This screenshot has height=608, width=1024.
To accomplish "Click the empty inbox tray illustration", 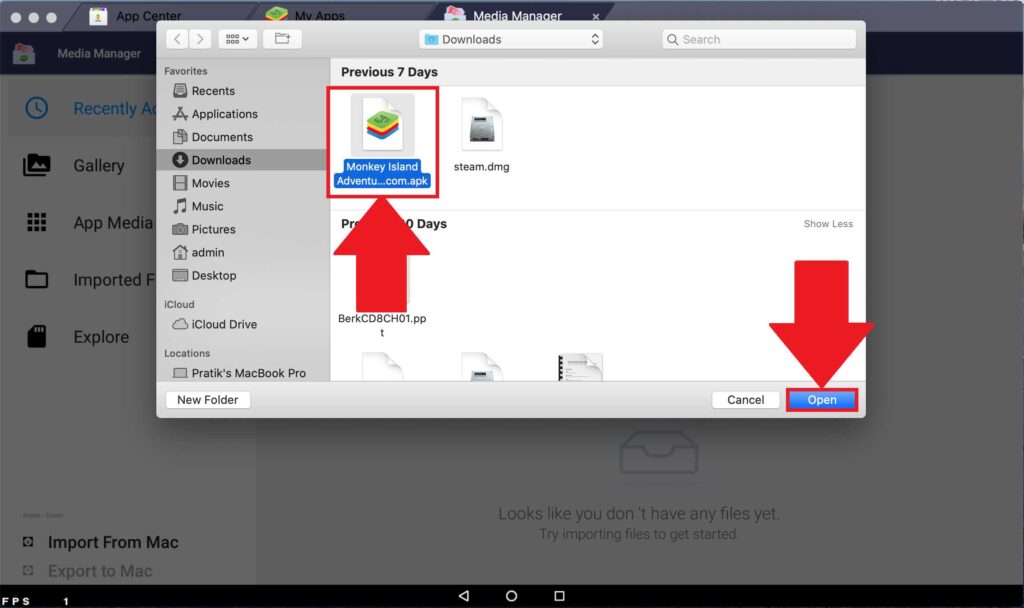I will click(x=658, y=452).
